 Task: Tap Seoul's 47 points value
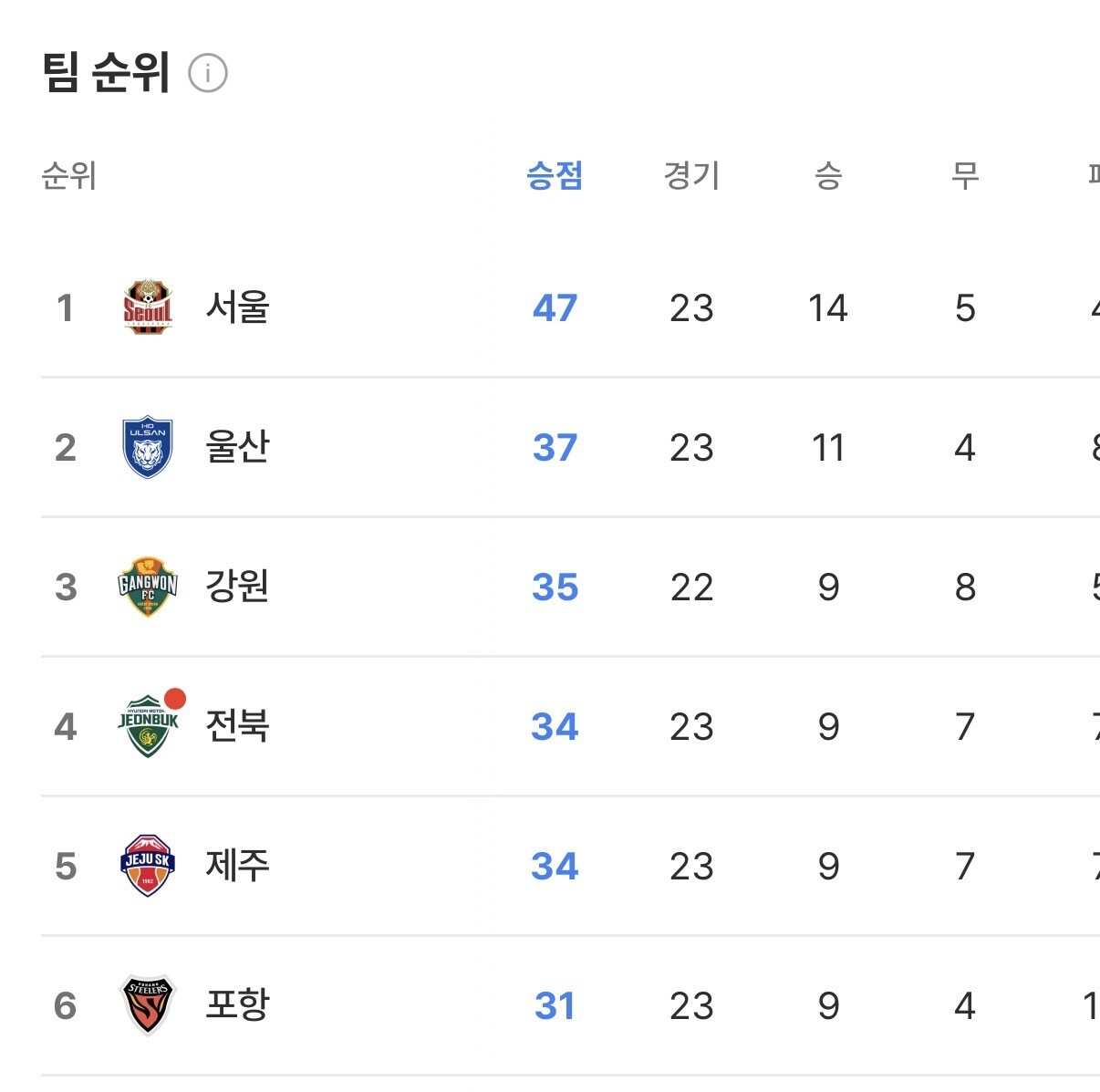coord(555,308)
